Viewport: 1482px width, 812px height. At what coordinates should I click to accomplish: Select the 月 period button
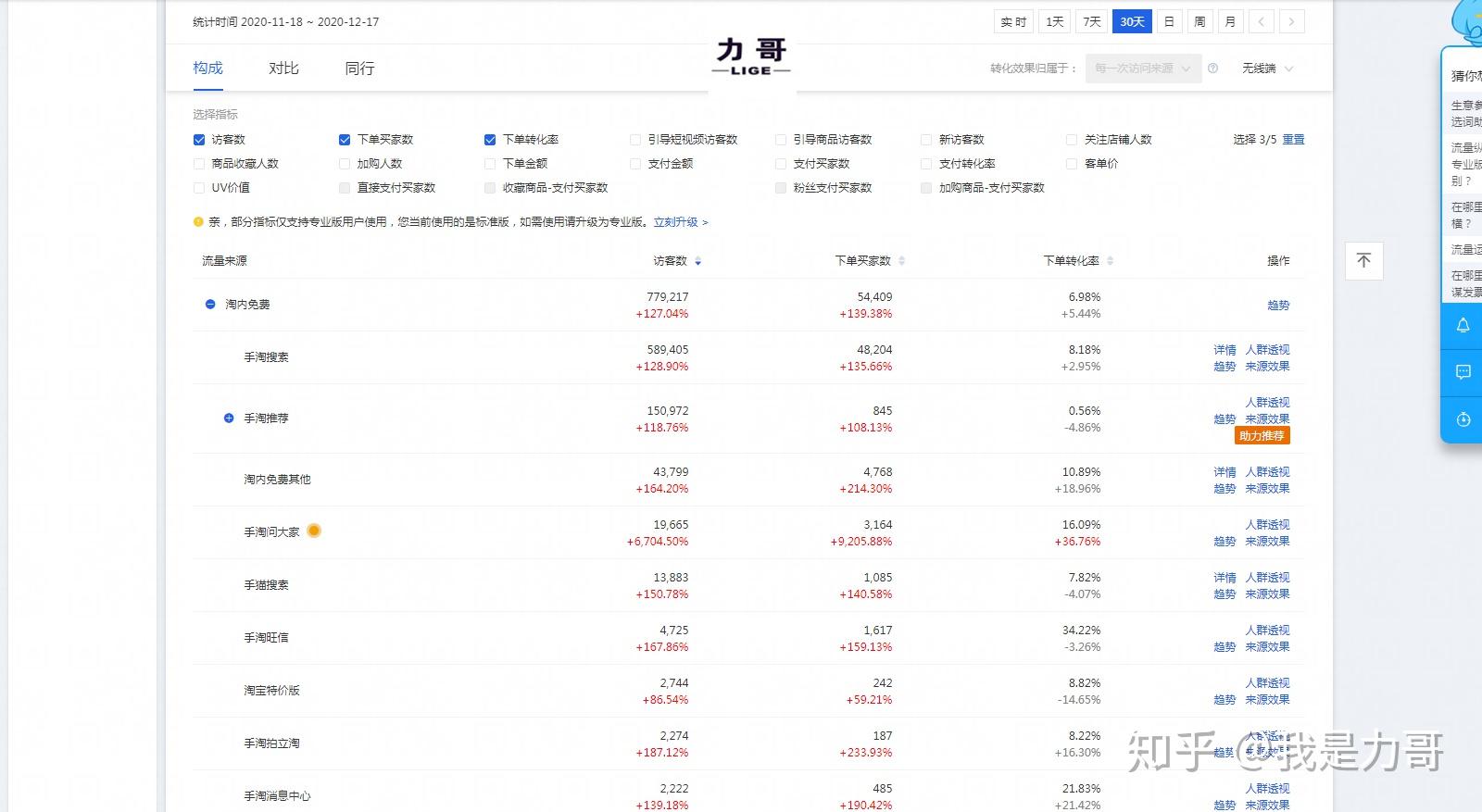click(x=1230, y=21)
